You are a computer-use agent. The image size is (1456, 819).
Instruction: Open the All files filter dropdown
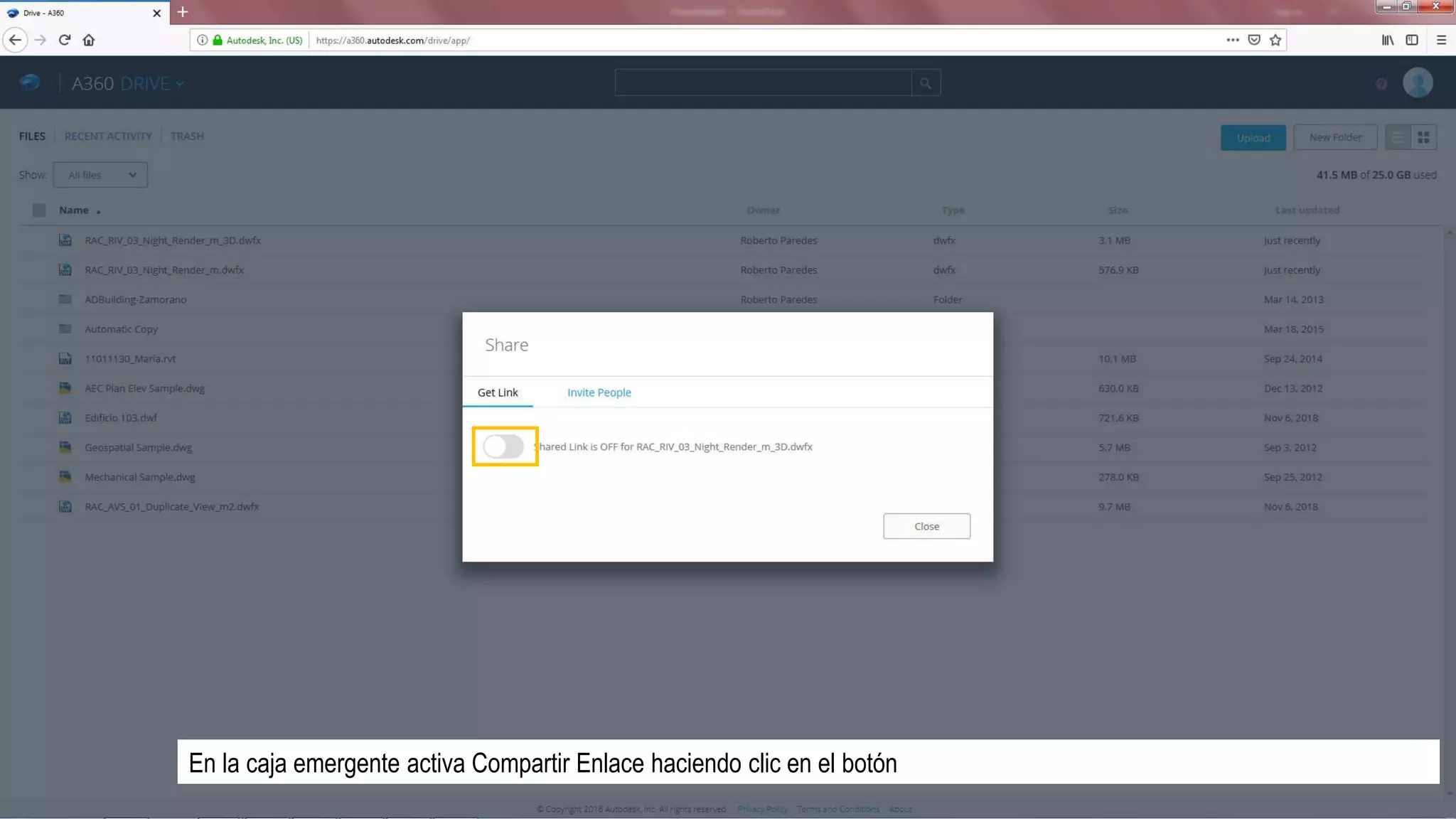click(100, 175)
